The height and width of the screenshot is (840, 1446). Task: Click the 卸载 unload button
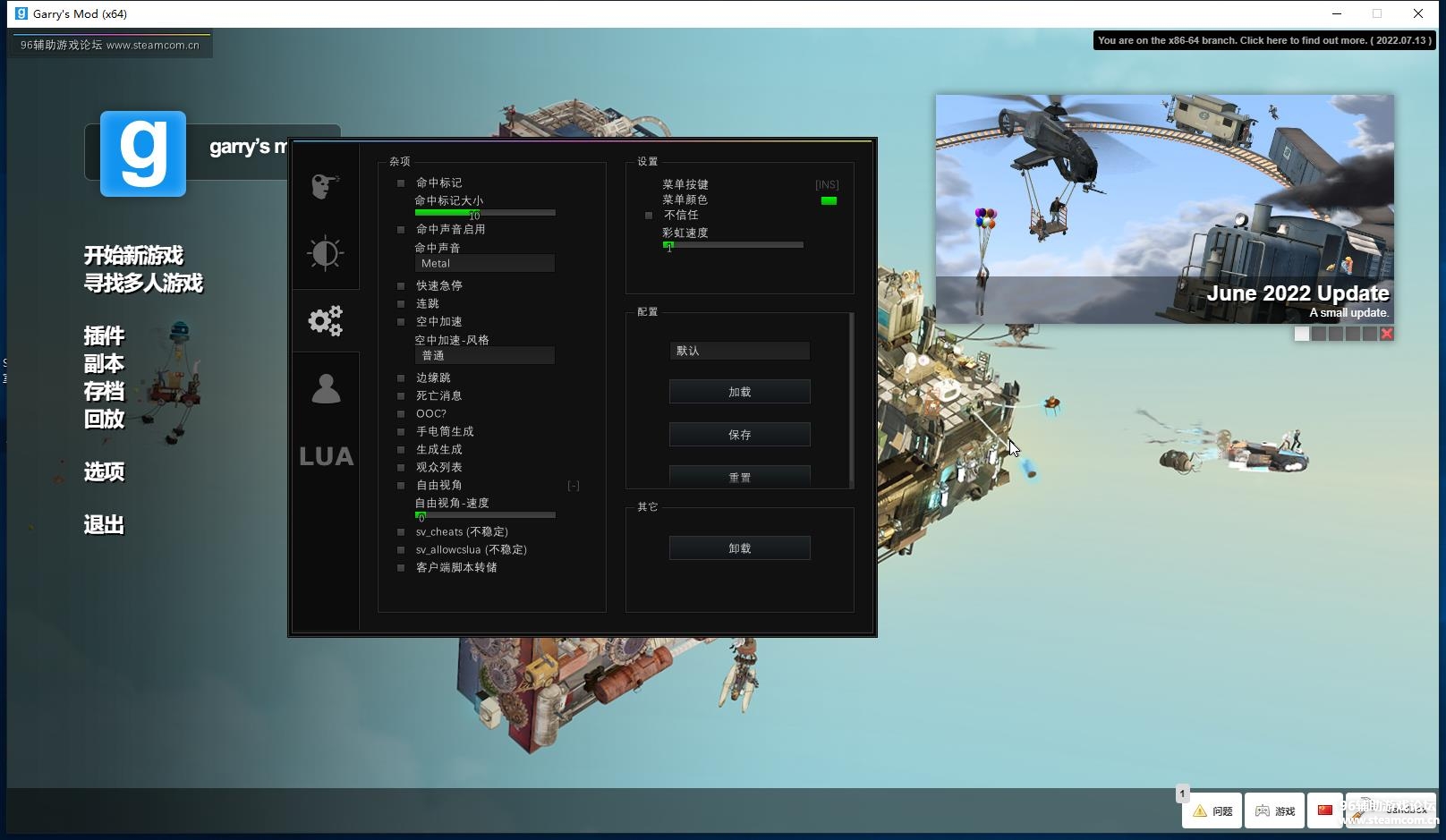(x=740, y=548)
